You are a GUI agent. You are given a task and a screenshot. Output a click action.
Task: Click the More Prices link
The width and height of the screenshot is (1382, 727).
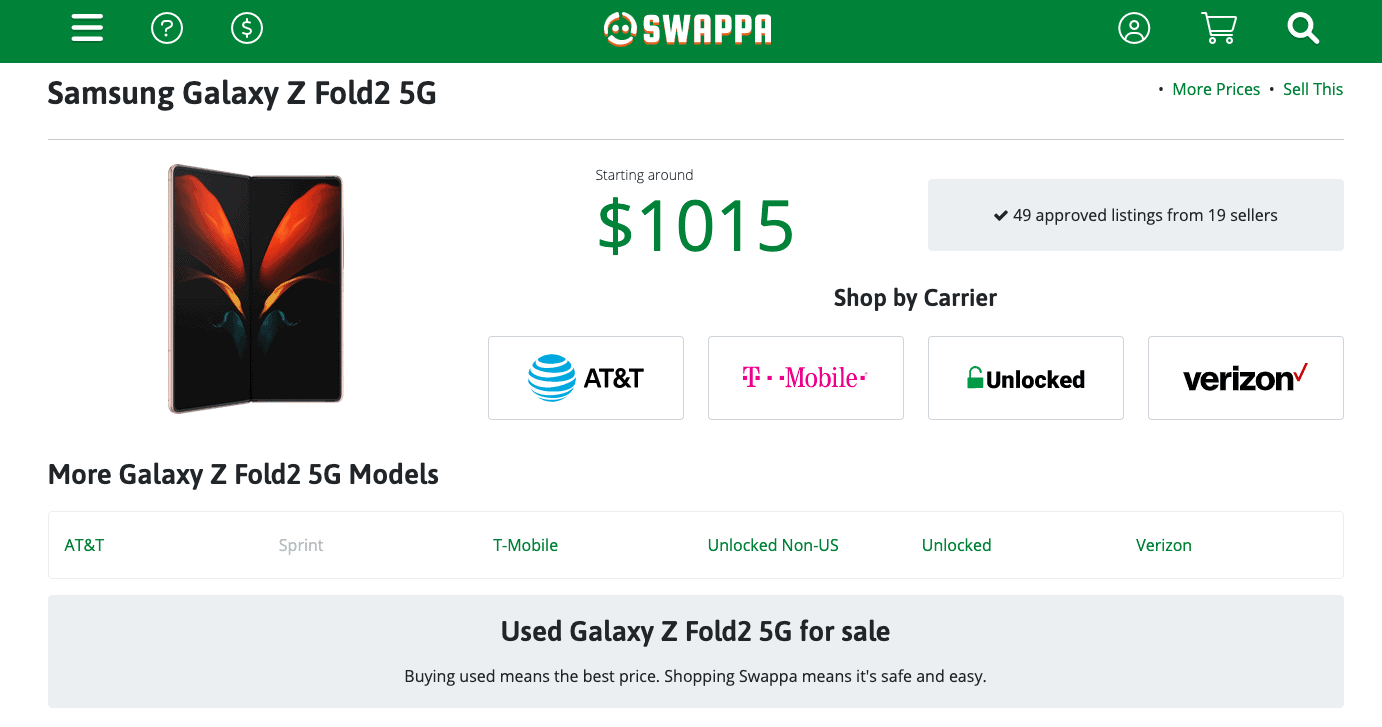[1216, 89]
